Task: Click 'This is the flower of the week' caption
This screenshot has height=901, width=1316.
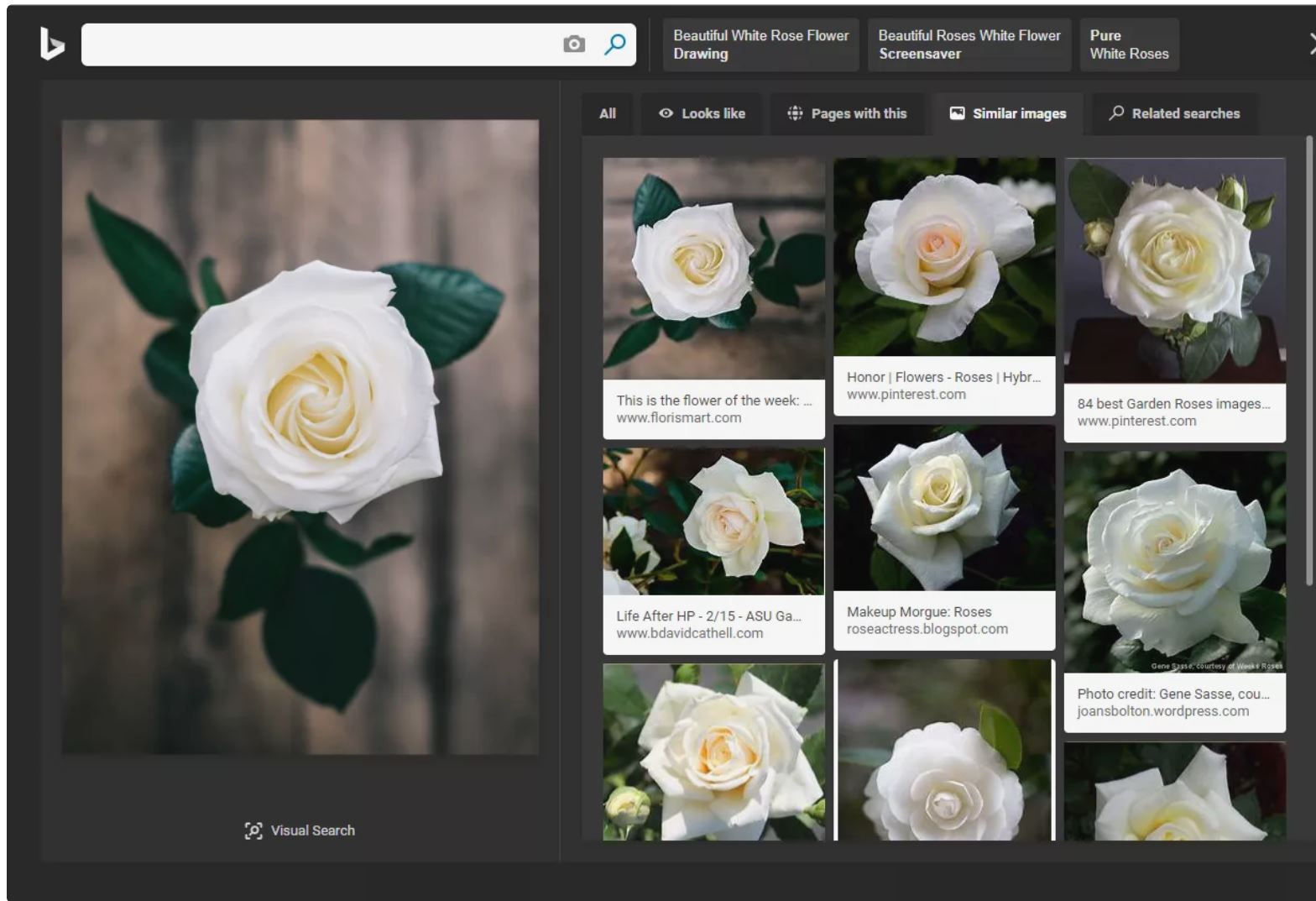Action: coord(713,401)
